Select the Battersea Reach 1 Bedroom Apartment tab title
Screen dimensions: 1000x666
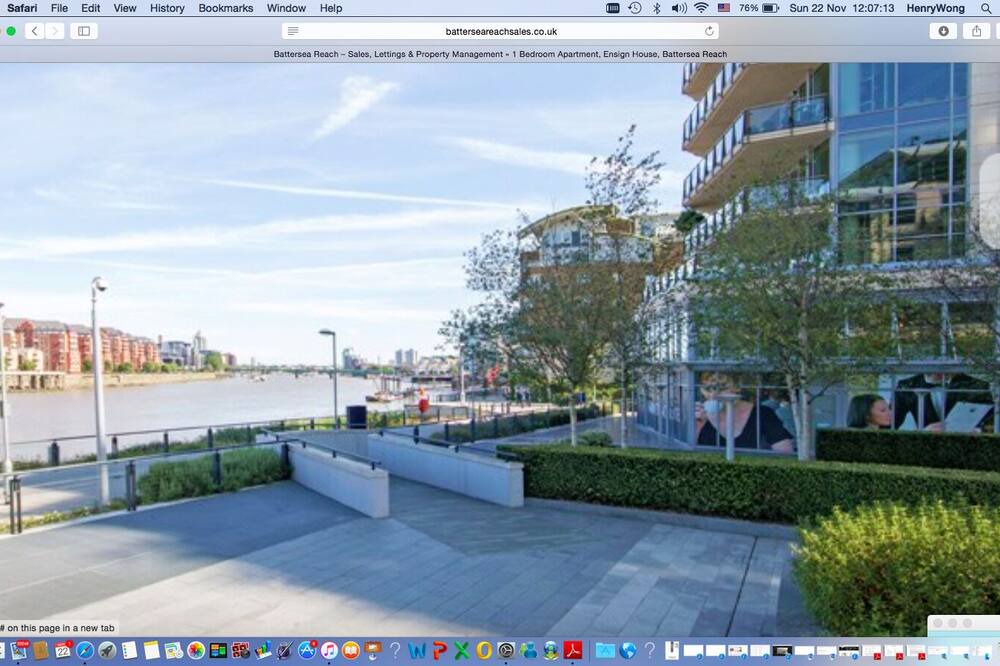click(x=500, y=54)
